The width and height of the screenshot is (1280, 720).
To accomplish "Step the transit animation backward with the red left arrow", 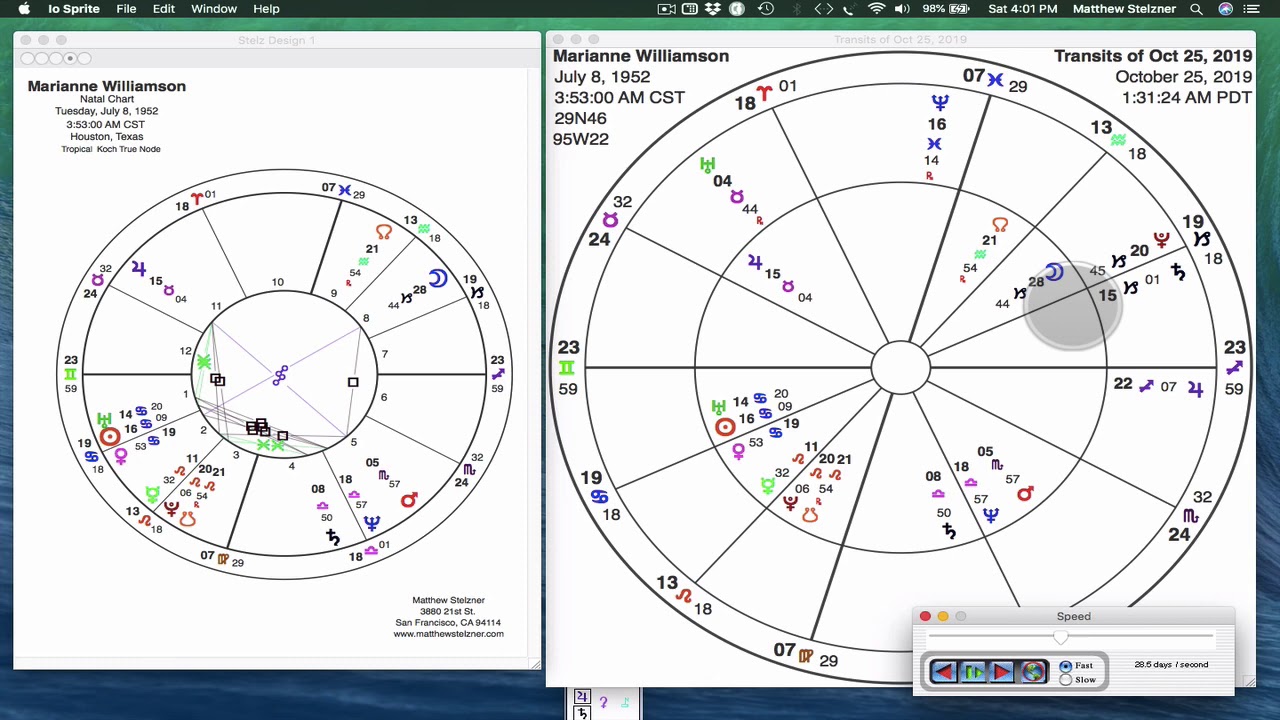I will coord(943,672).
